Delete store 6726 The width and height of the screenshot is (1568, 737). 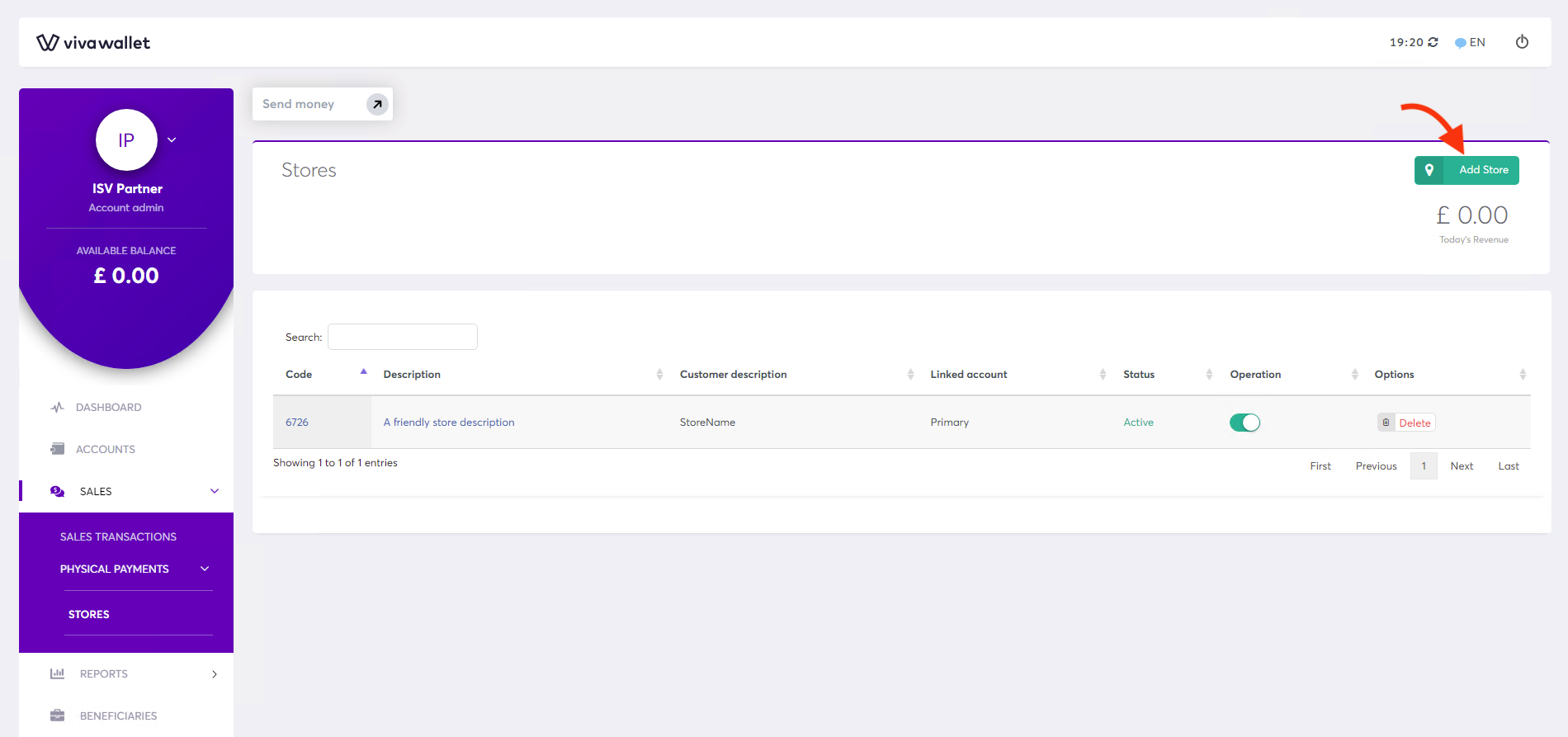click(x=1406, y=423)
